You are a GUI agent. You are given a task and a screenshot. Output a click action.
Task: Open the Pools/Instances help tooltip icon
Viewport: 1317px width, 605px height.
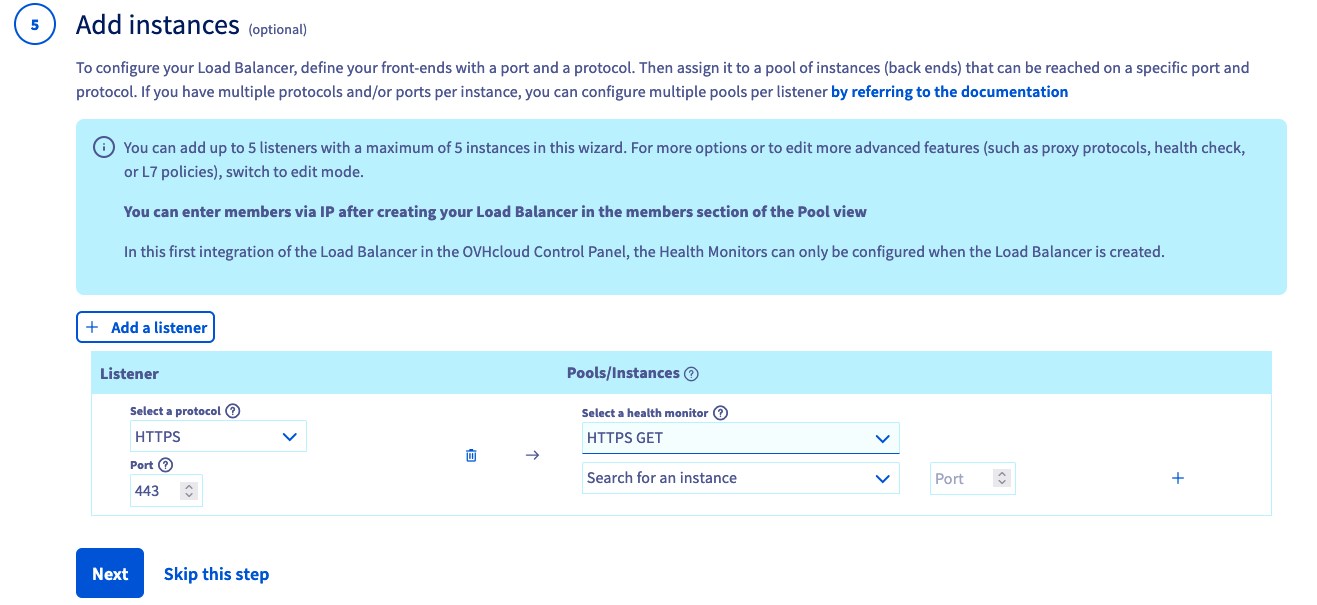pyautogui.click(x=691, y=374)
